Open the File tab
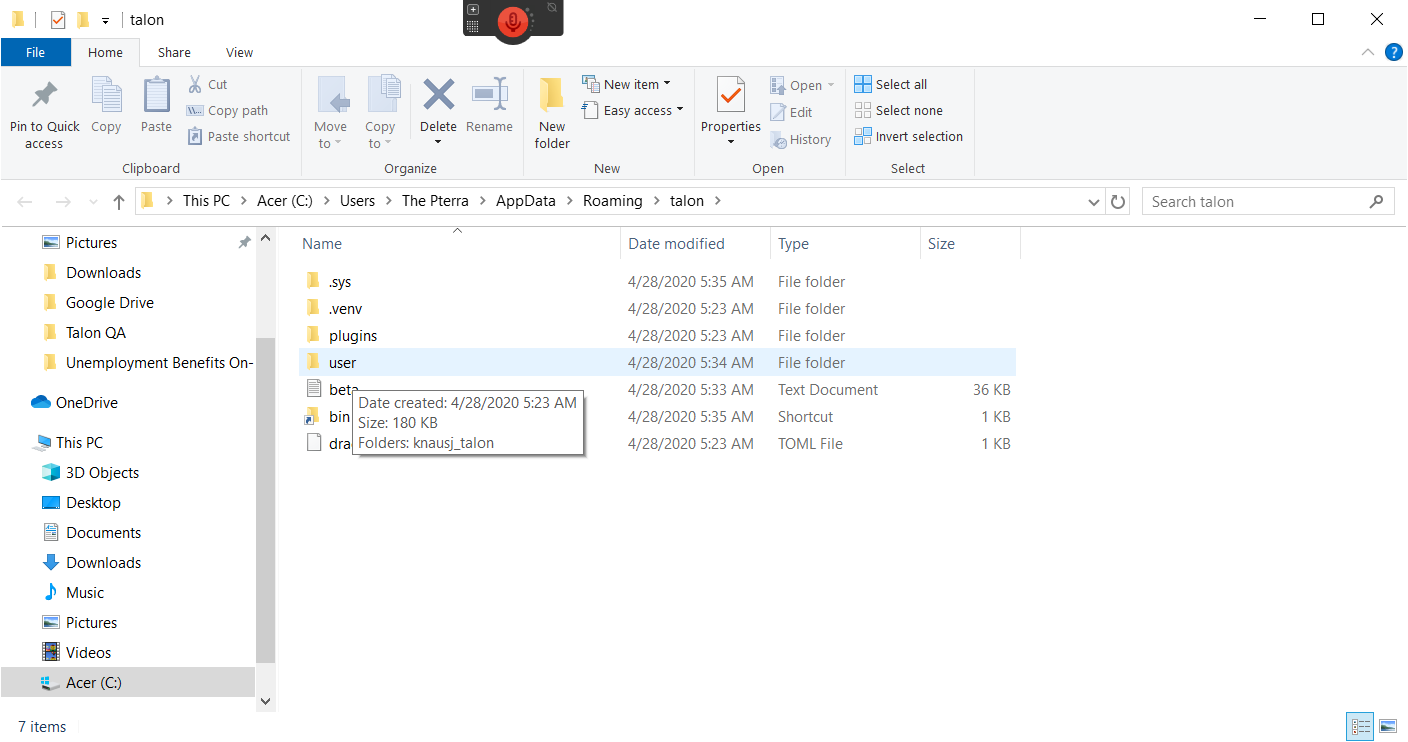The image size is (1408, 742). [x=36, y=53]
